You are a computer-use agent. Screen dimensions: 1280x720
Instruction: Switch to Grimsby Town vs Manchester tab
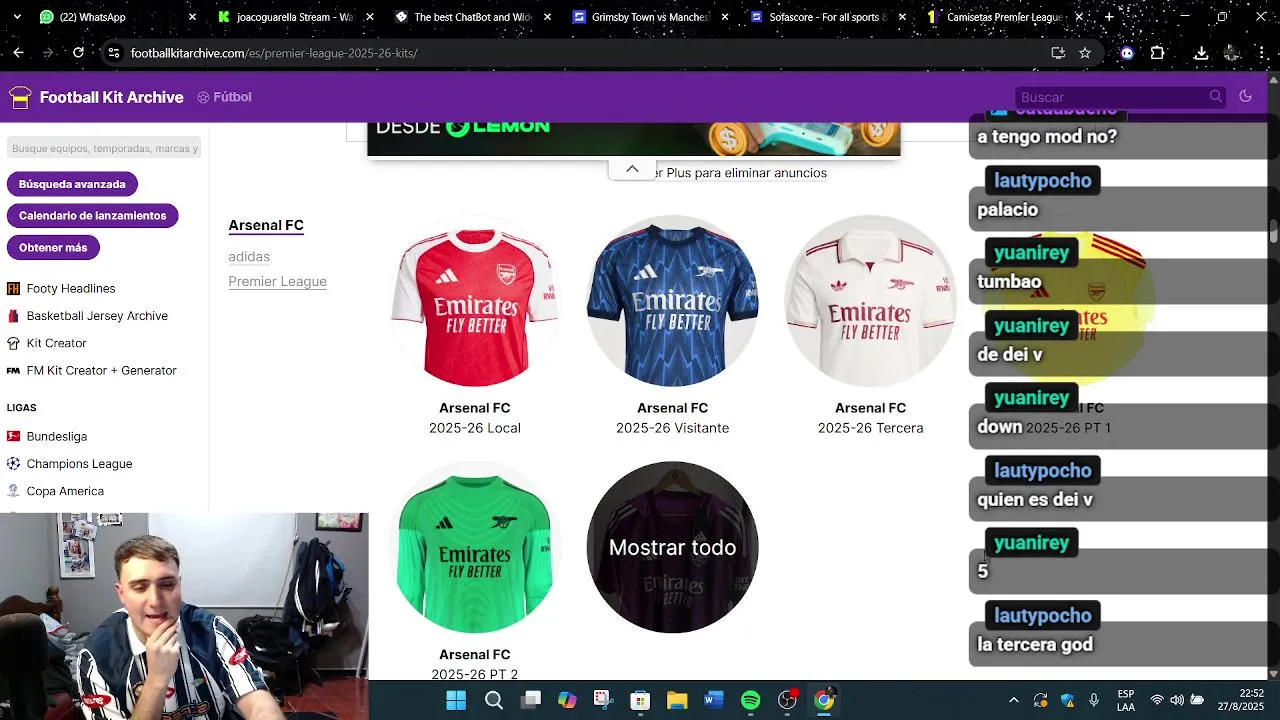[650, 17]
